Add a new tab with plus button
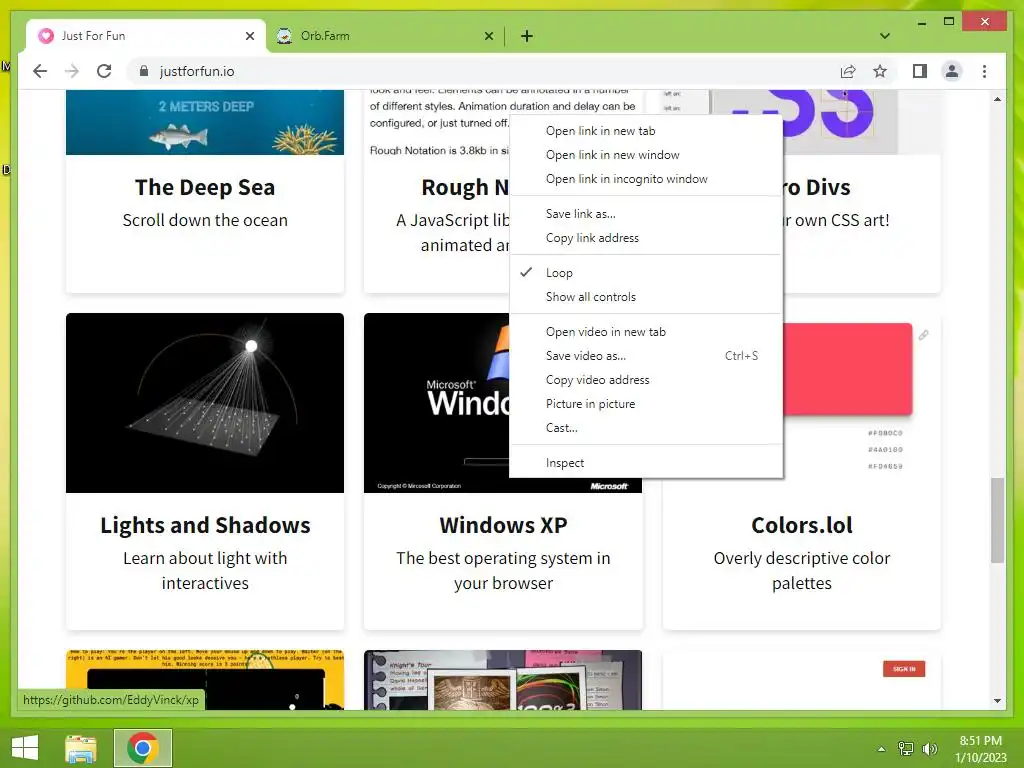This screenshot has height=768, width=1024. 526,36
